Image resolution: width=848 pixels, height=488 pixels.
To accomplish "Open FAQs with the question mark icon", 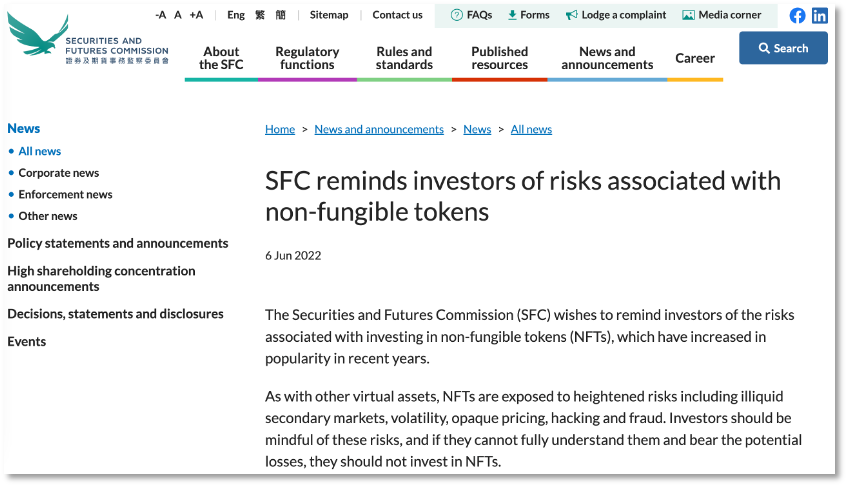I will (x=456, y=15).
